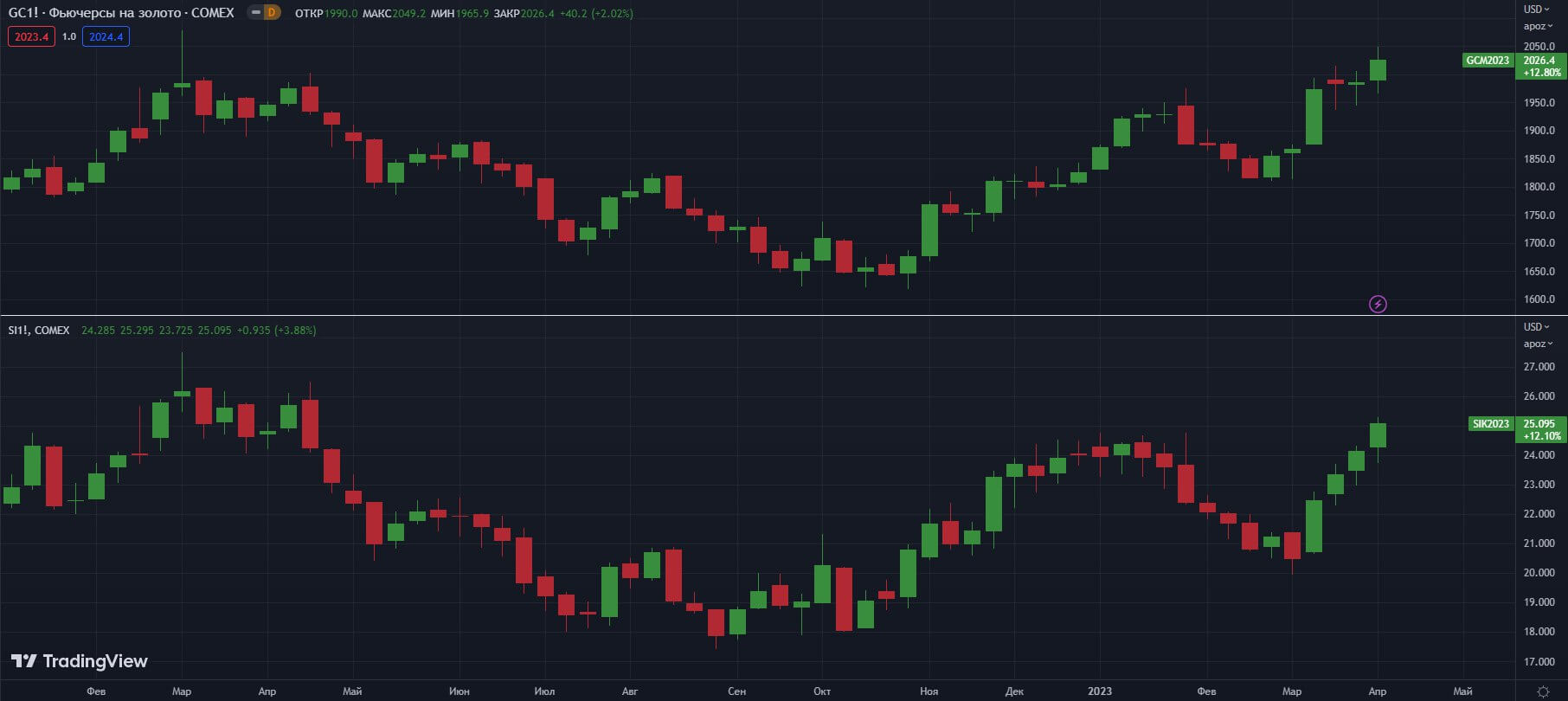
Task: Click the Ноя label on time axis
Action: (x=929, y=691)
